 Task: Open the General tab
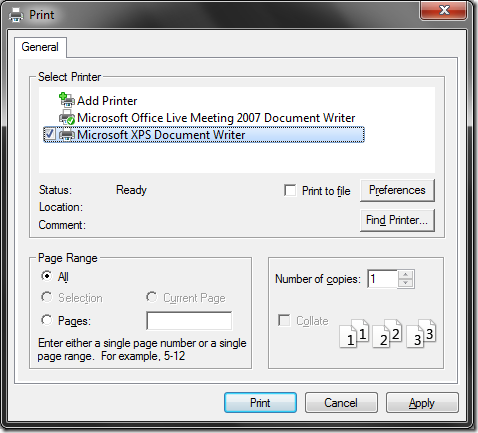40,47
